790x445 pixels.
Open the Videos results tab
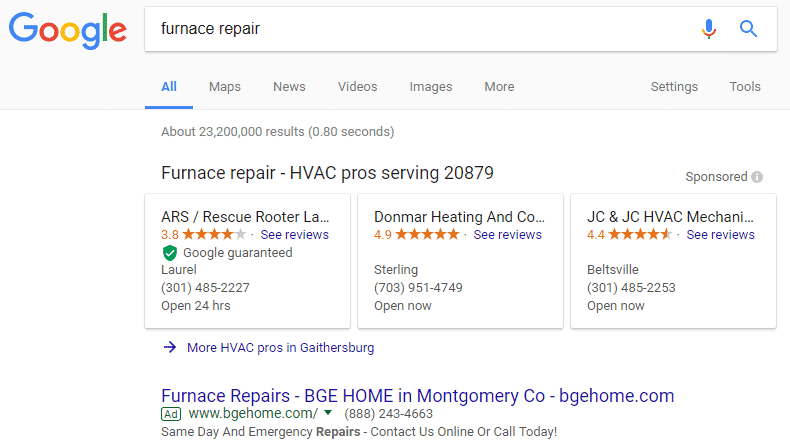click(x=357, y=87)
